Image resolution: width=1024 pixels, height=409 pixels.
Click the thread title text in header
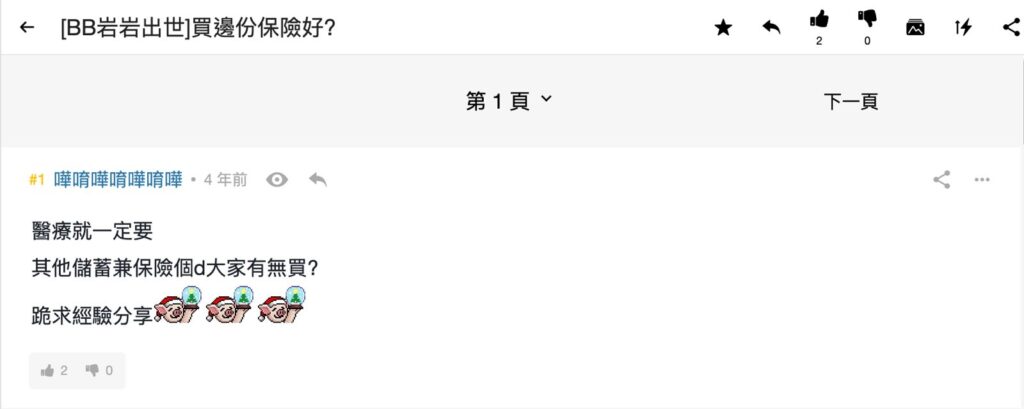click(x=198, y=27)
